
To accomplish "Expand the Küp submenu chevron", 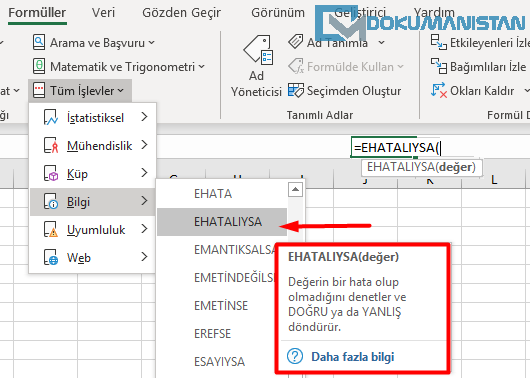I will pos(144,173).
